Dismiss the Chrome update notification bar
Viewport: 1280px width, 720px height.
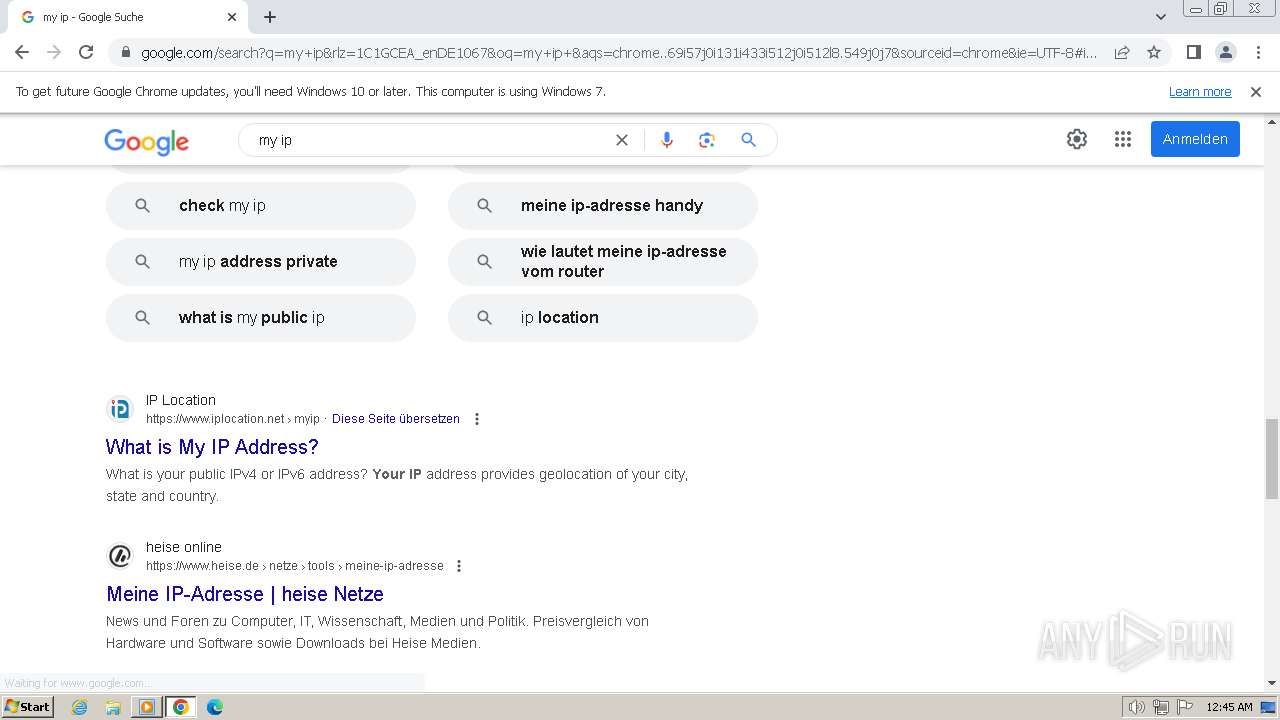pyautogui.click(x=1256, y=92)
